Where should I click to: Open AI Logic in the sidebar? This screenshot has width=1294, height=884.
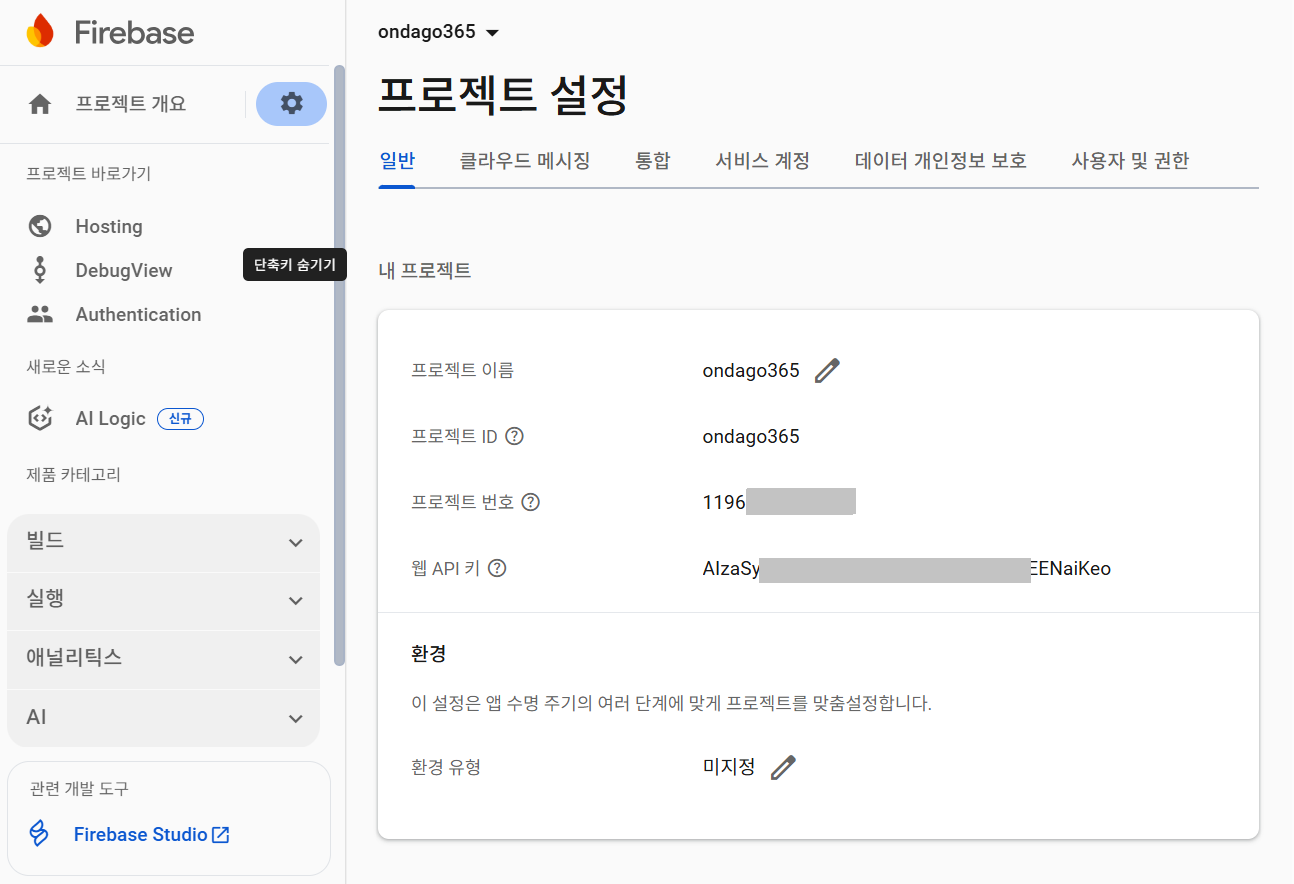coord(110,418)
